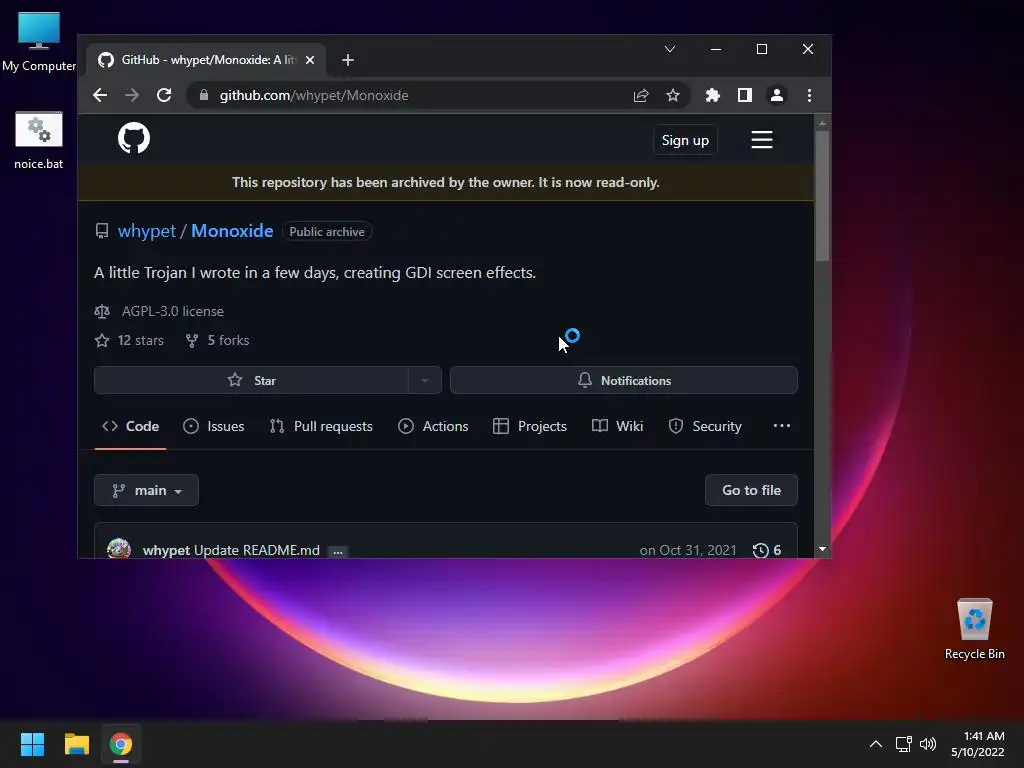Show more repository tabs ellipsis
This screenshot has width=1024, height=768.
pos(782,426)
